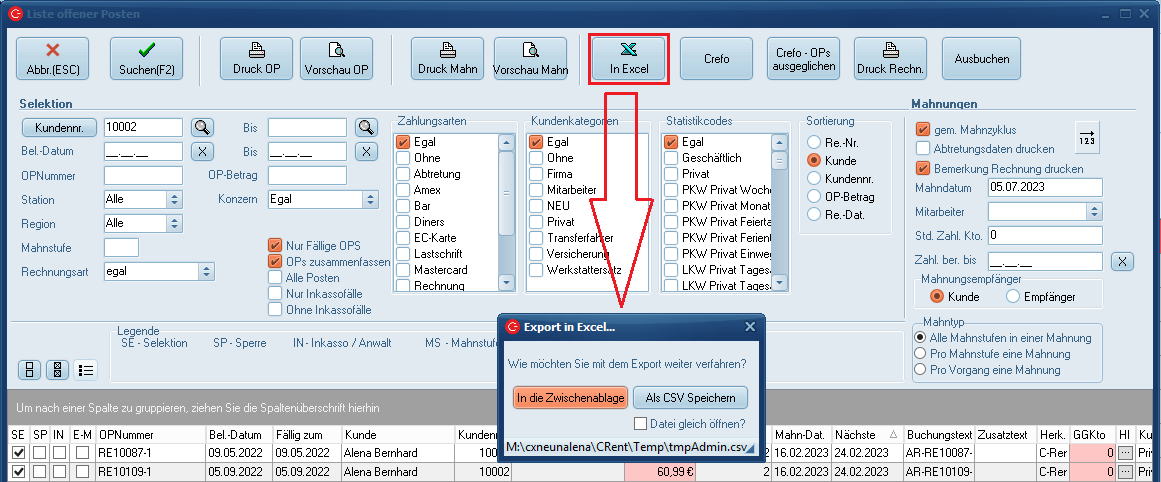Image resolution: width=1161 pixels, height=482 pixels.
Task: Click the Druck Rechn. printer button
Action: (x=891, y=59)
